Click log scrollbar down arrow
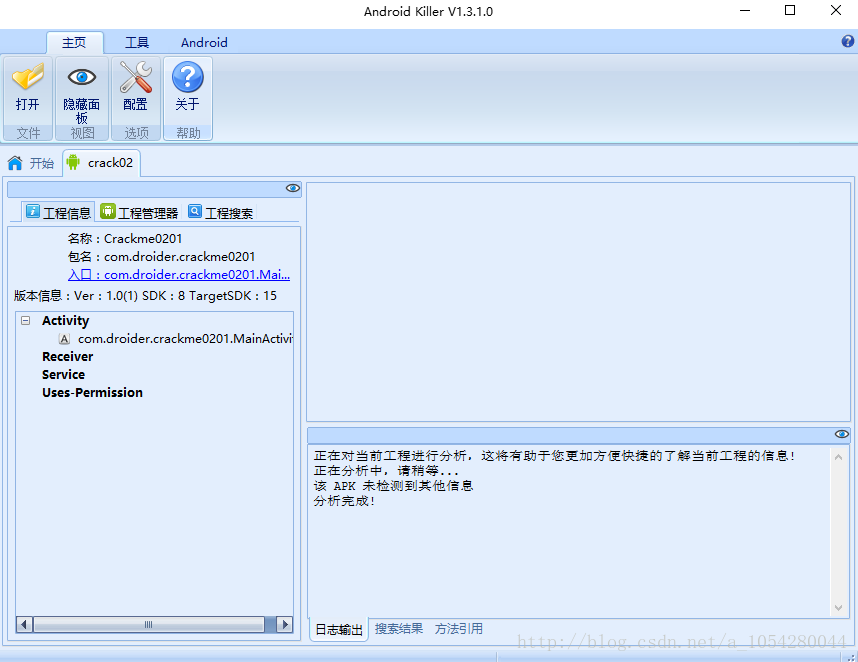The width and height of the screenshot is (858, 662). (838, 608)
